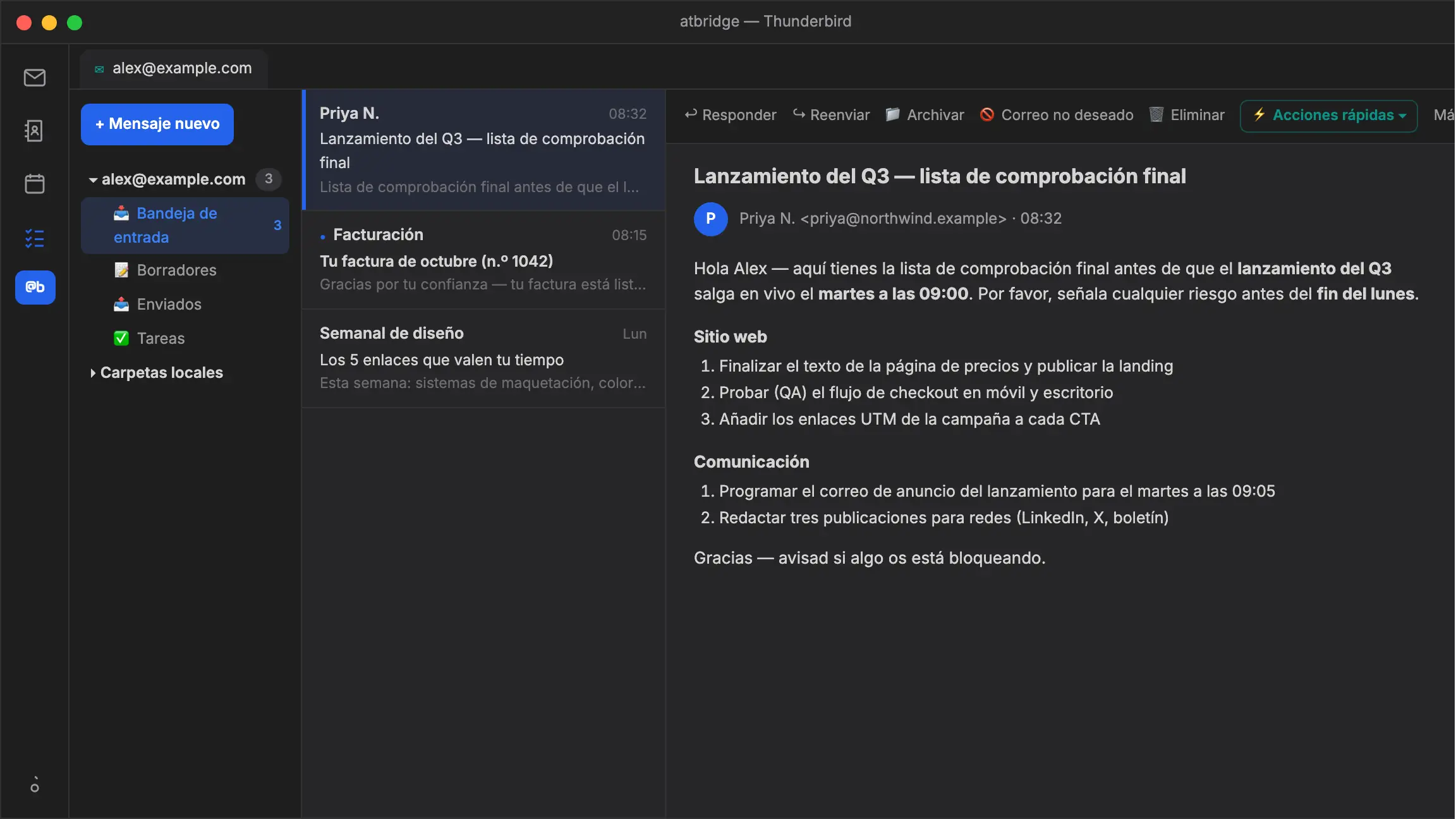Select the Borradores folder
Screen dimensions: 1456x819
pyautogui.click(x=185, y=270)
